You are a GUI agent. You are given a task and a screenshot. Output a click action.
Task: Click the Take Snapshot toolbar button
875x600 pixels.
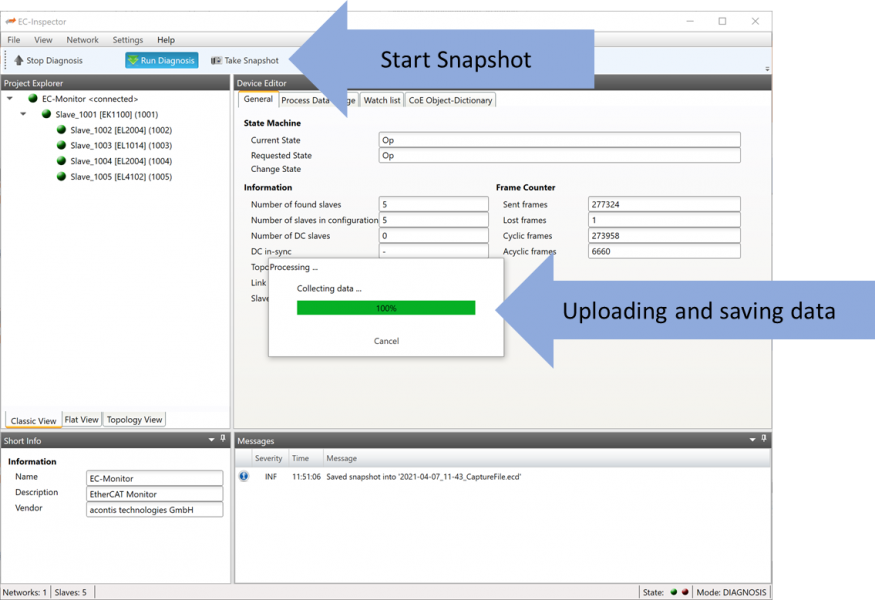245,61
